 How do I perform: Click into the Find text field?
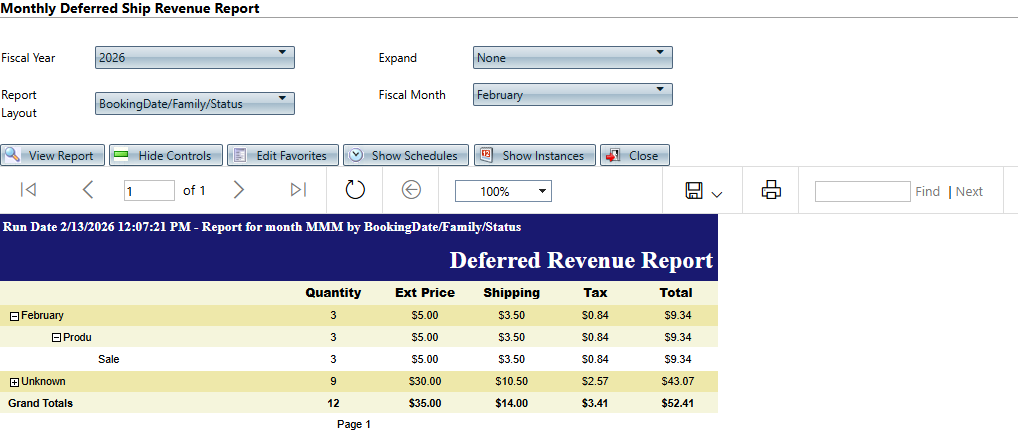click(861, 191)
